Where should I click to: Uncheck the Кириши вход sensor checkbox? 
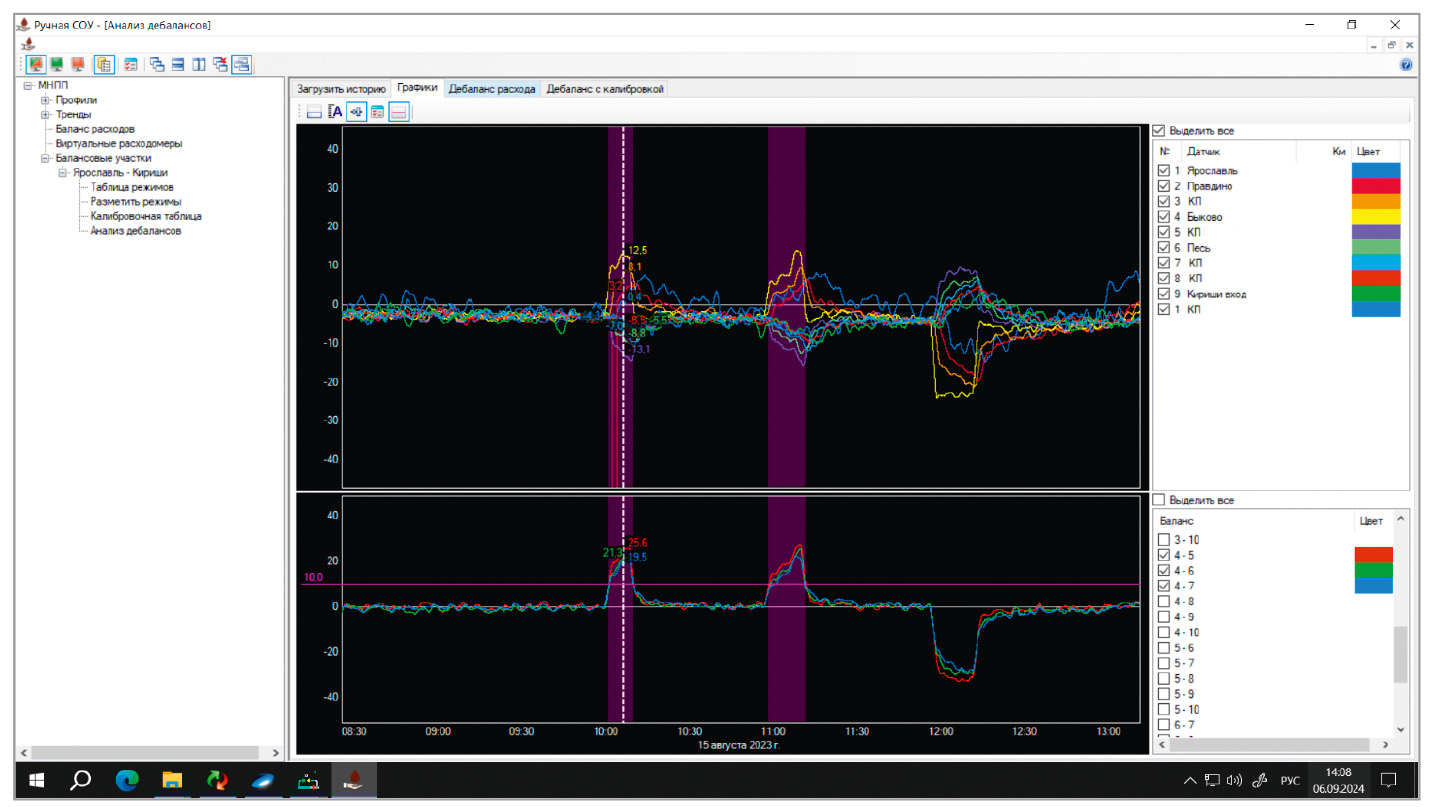(1163, 294)
